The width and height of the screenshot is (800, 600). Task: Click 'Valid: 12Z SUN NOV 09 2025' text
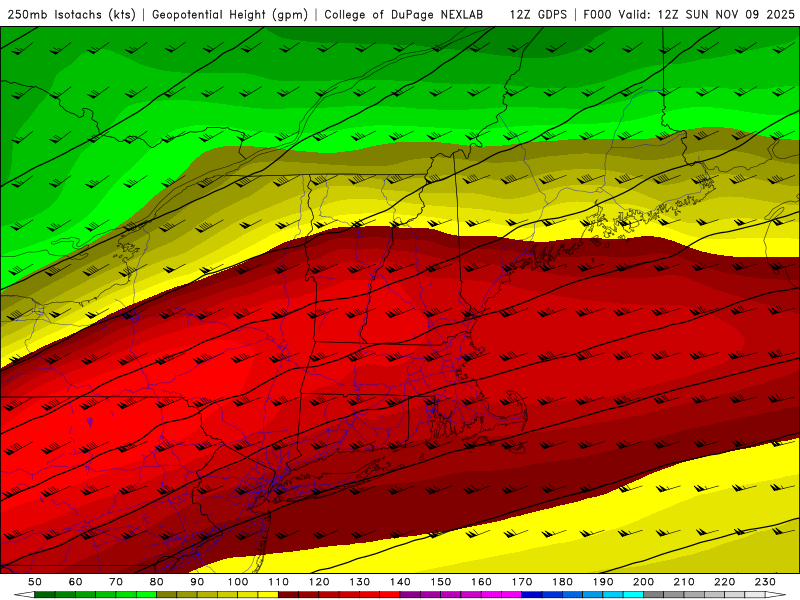click(707, 15)
